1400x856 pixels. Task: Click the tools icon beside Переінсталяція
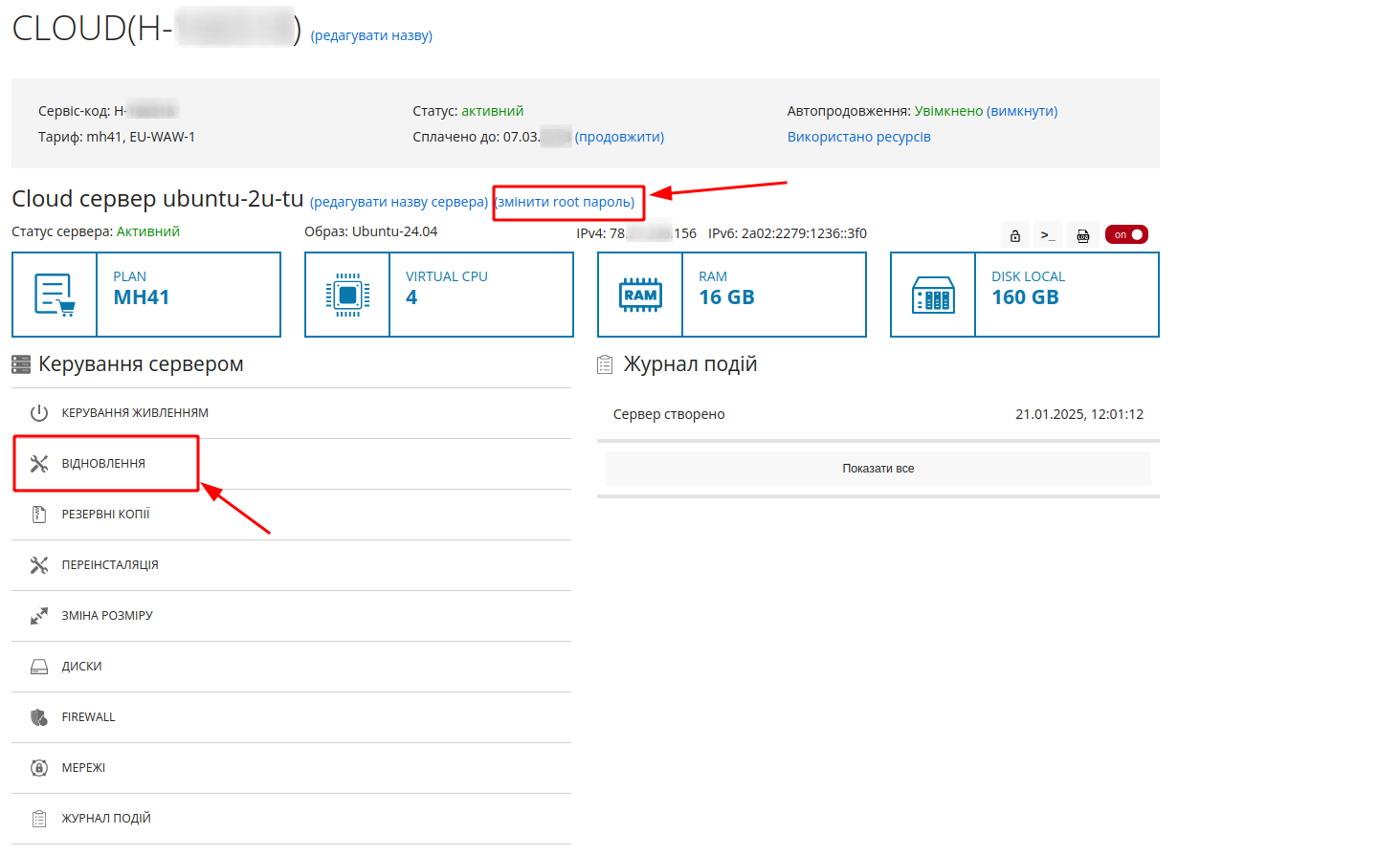39,565
